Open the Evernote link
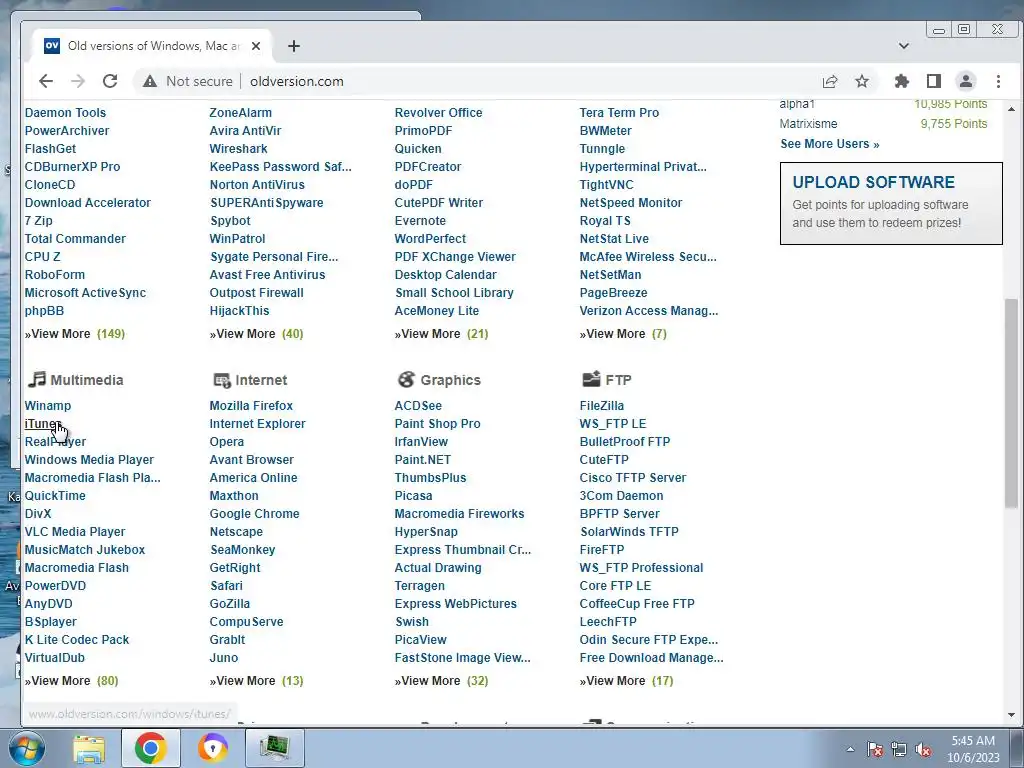 (420, 221)
